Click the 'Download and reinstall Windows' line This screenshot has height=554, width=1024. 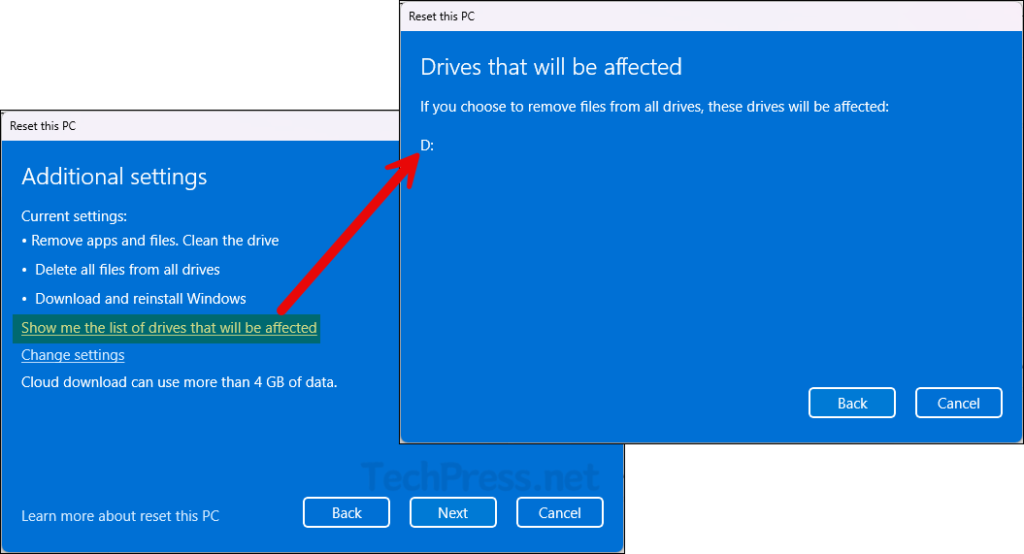[140, 298]
